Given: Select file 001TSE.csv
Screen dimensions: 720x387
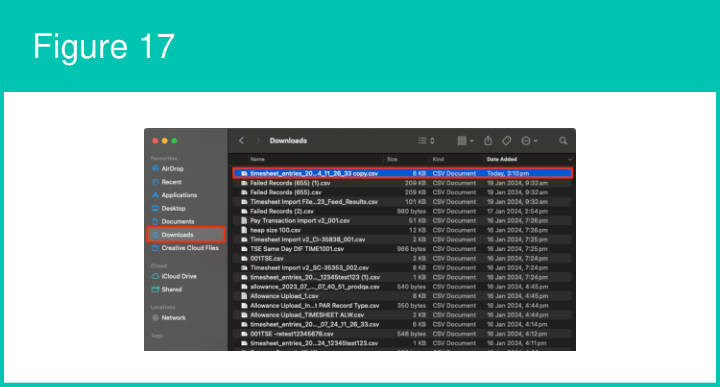Looking at the screenshot, I should 403,258.
